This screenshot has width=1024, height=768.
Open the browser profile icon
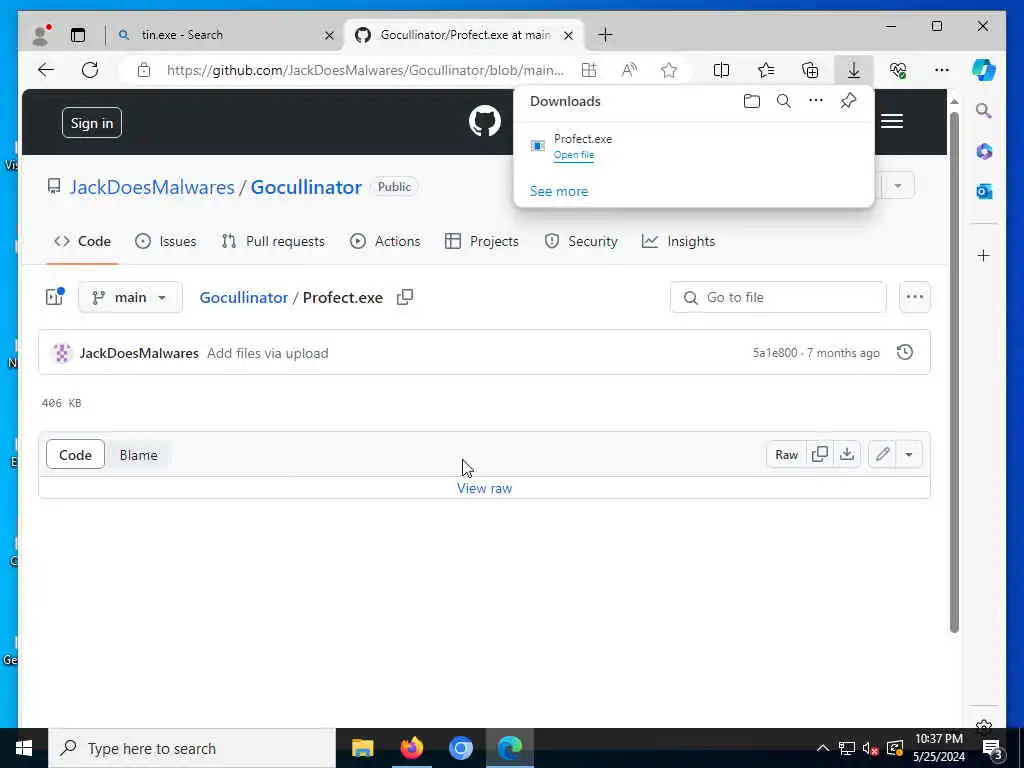41,35
